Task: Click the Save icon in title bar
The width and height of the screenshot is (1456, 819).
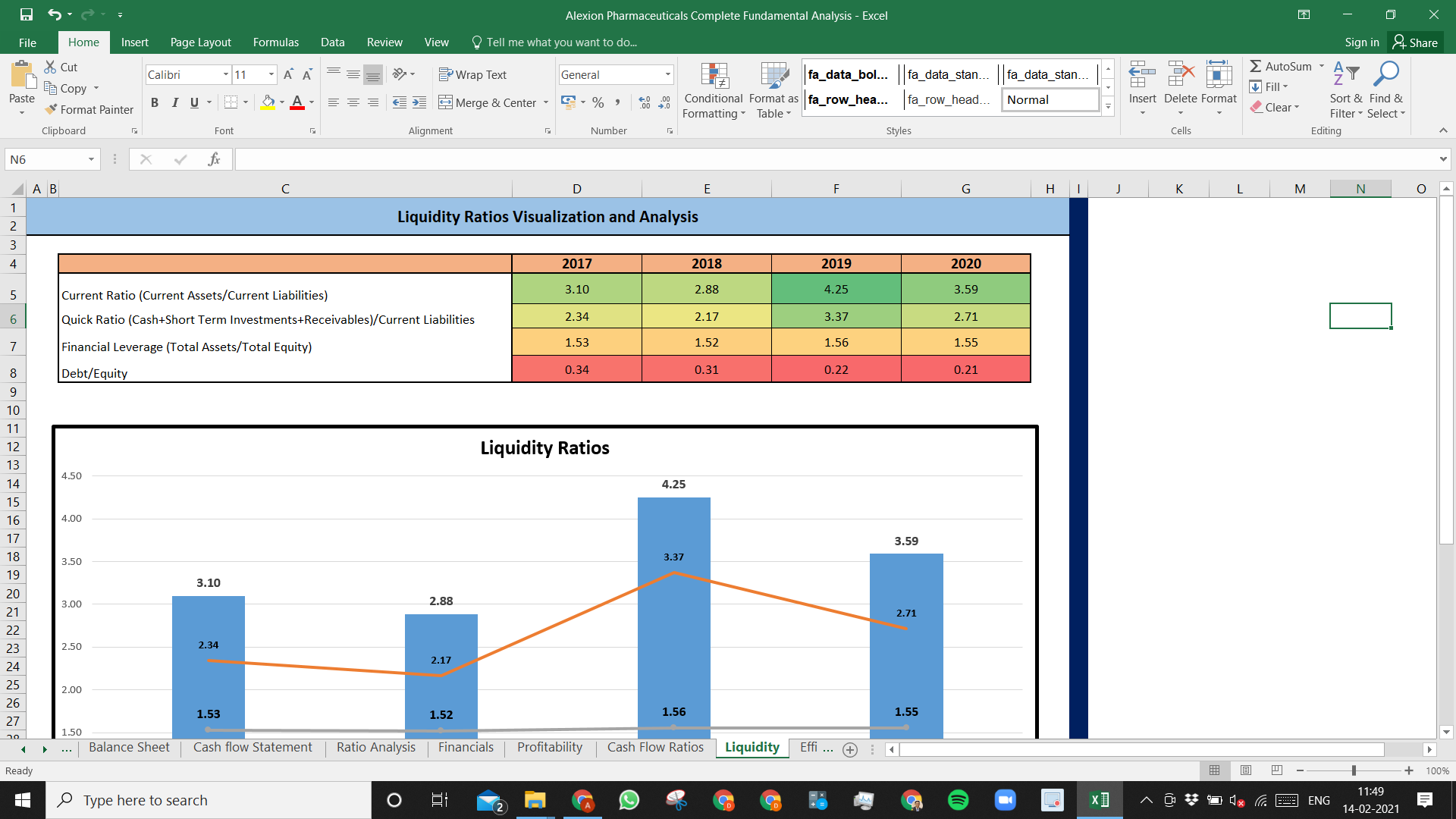Action: (27, 14)
